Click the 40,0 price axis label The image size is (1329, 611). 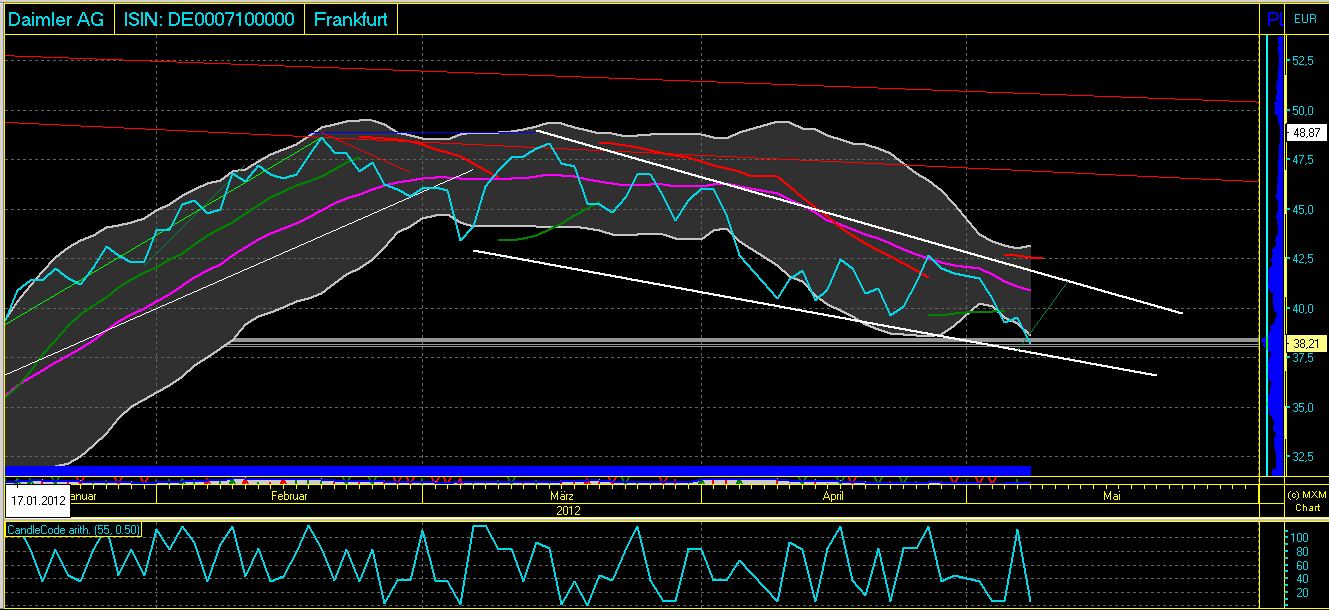tap(1303, 309)
